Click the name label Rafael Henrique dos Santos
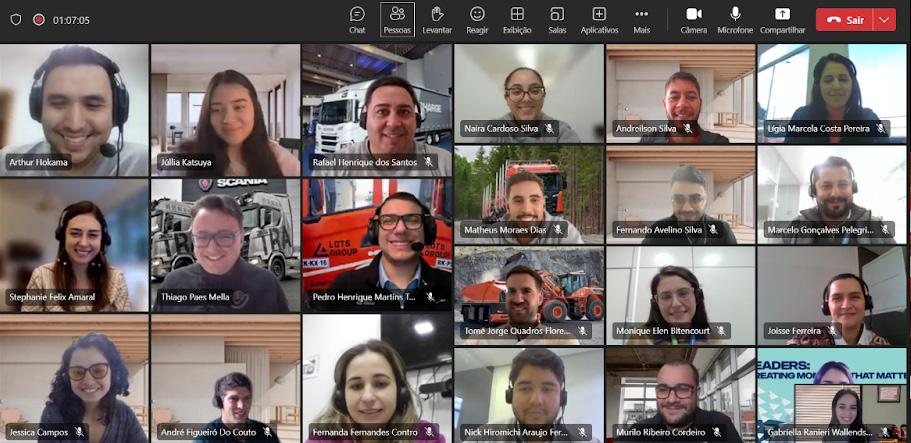Screen dimensions: 911x443 click(x=365, y=162)
